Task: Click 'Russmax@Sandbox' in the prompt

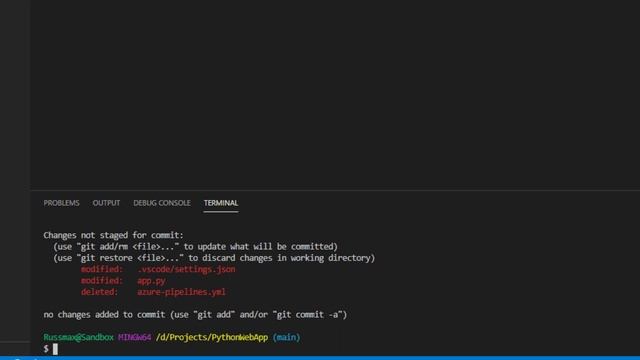Action: (x=78, y=338)
